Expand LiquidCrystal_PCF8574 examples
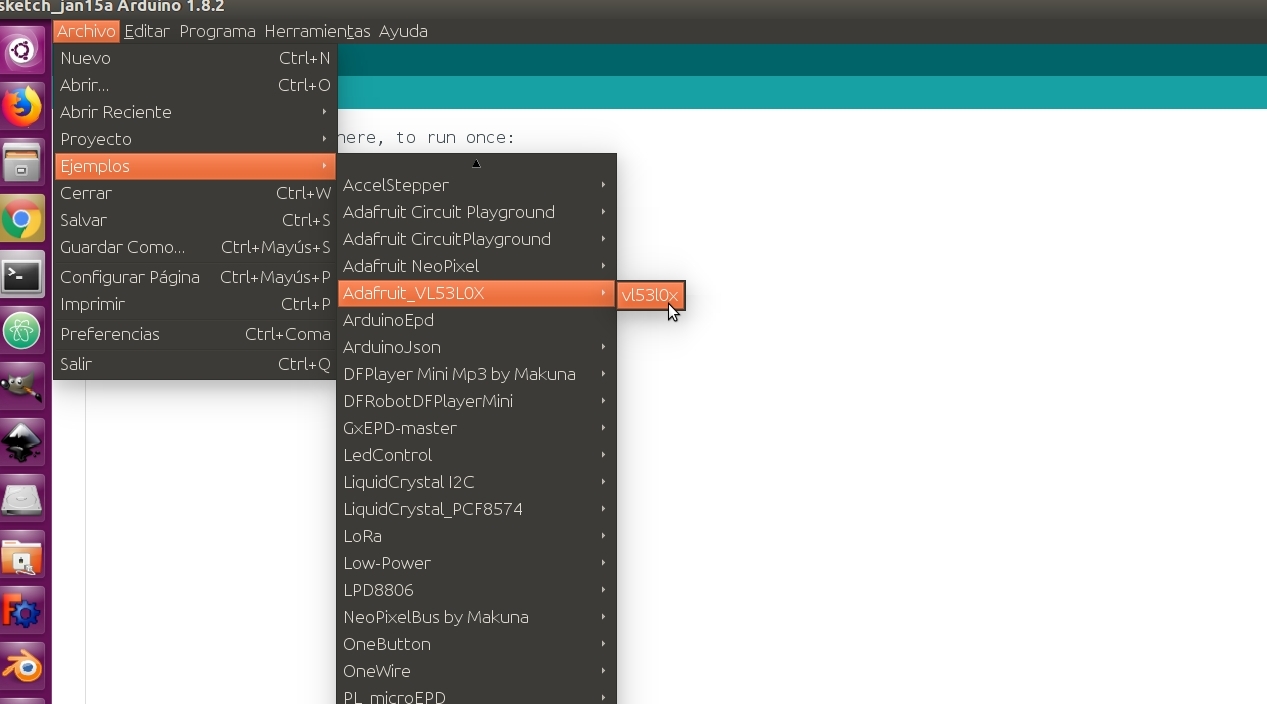The width and height of the screenshot is (1267, 704). [476, 509]
